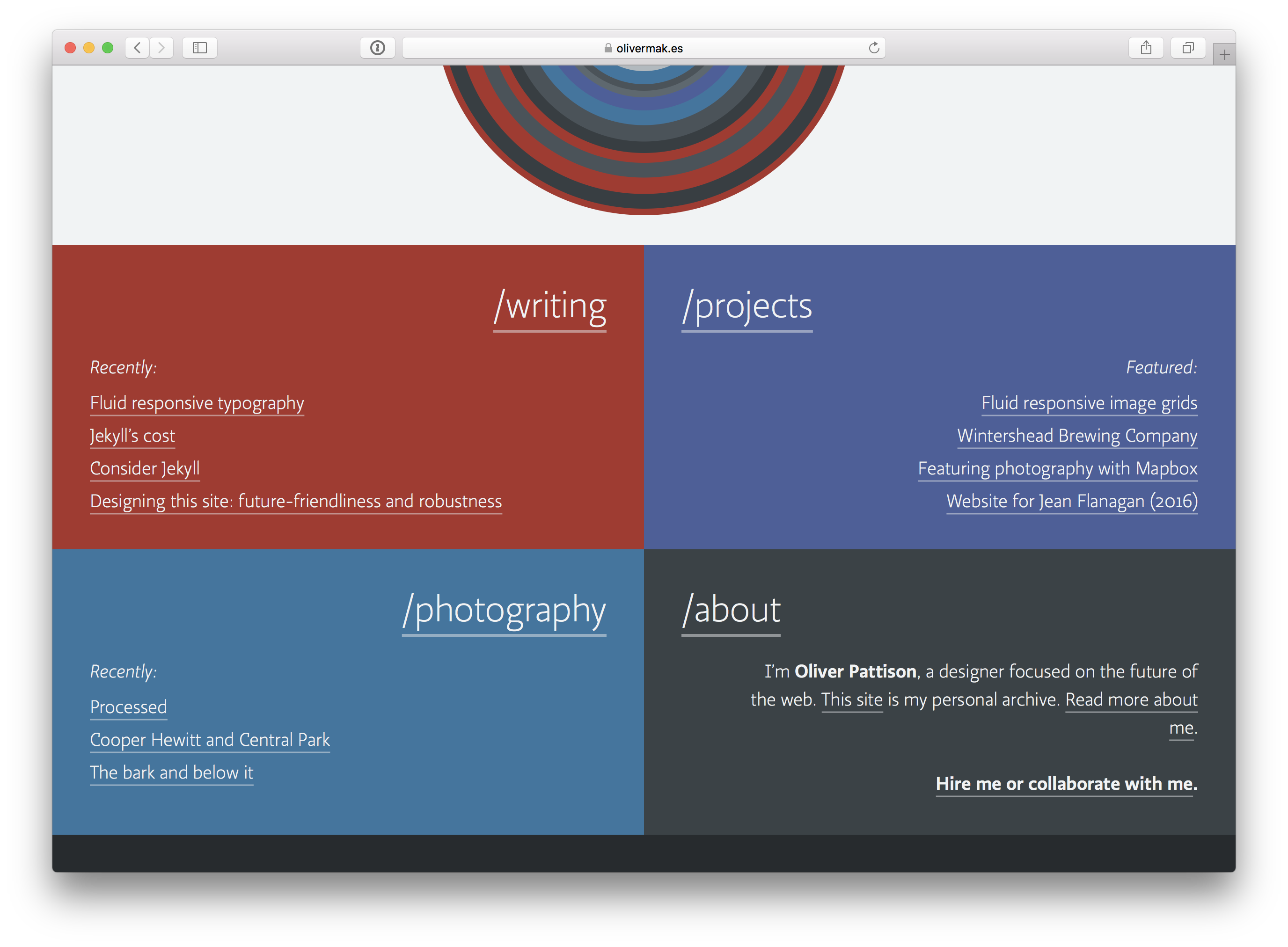
Task: Go to the /photography section
Action: click(504, 610)
